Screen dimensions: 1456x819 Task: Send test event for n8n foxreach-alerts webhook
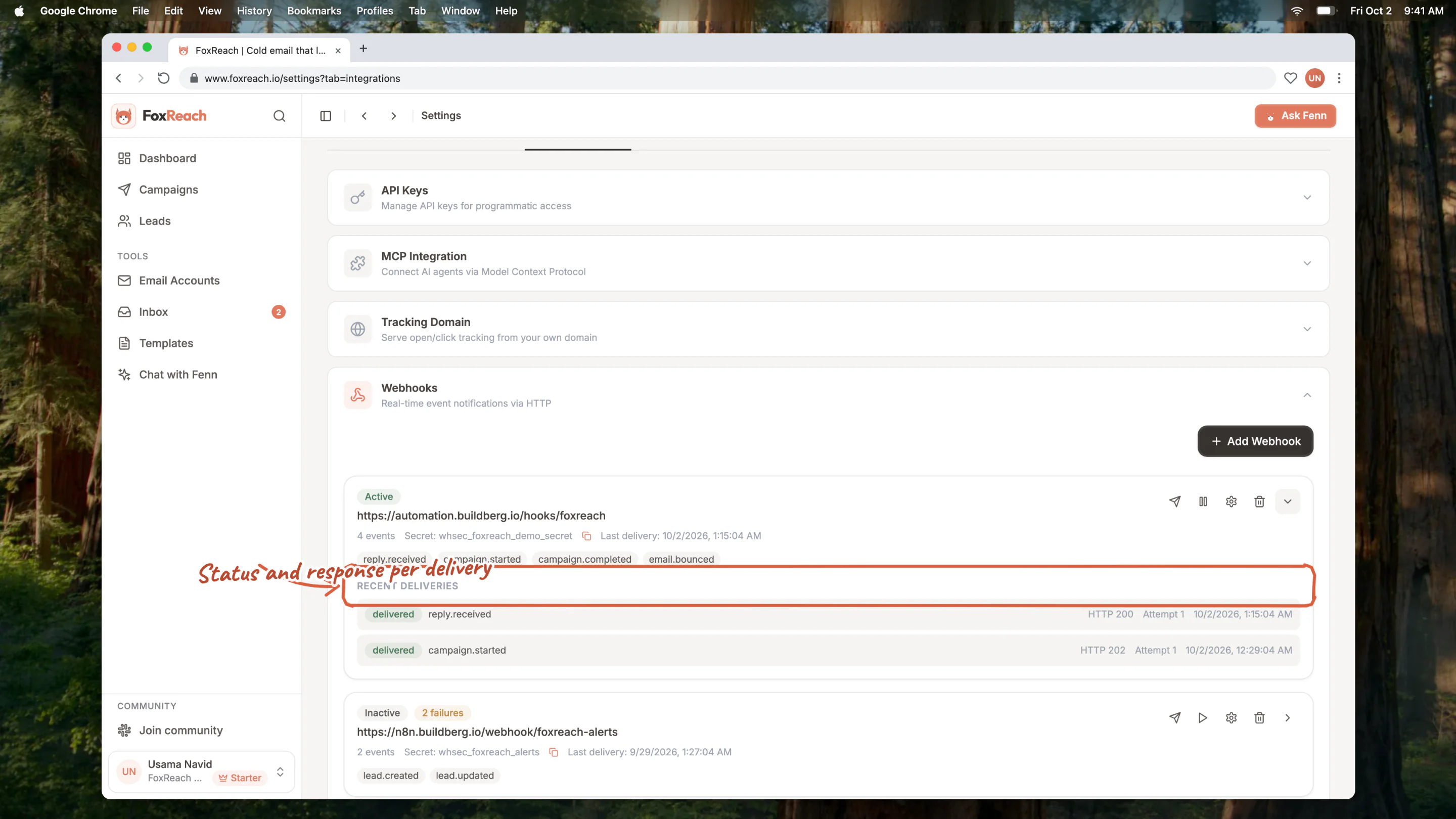pyautogui.click(x=1174, y=718)
